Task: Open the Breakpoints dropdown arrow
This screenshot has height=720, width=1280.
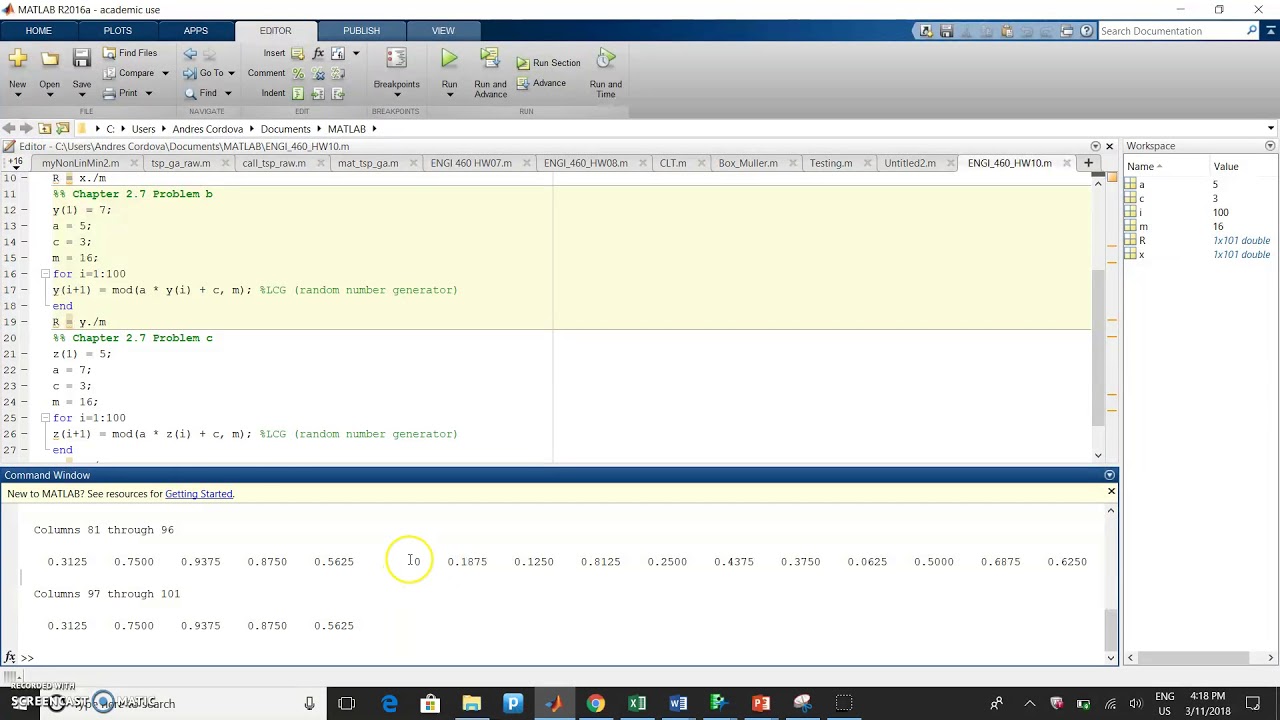Action: (x=396, y=95)
